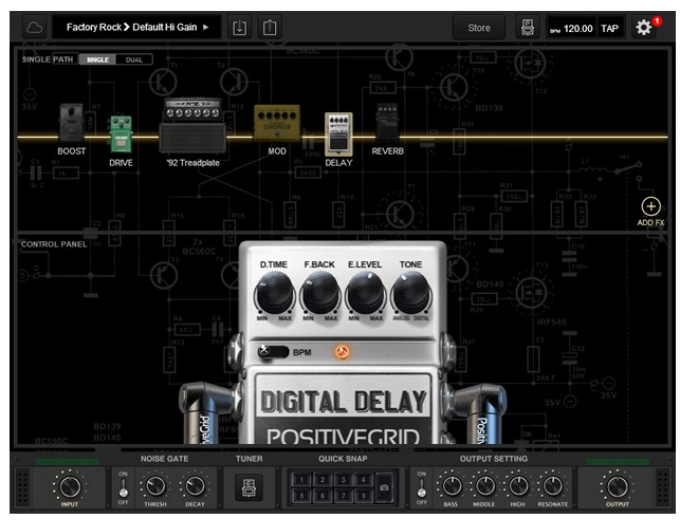
Task: Click the ADD FX plus button
Action: coord(651,207)
